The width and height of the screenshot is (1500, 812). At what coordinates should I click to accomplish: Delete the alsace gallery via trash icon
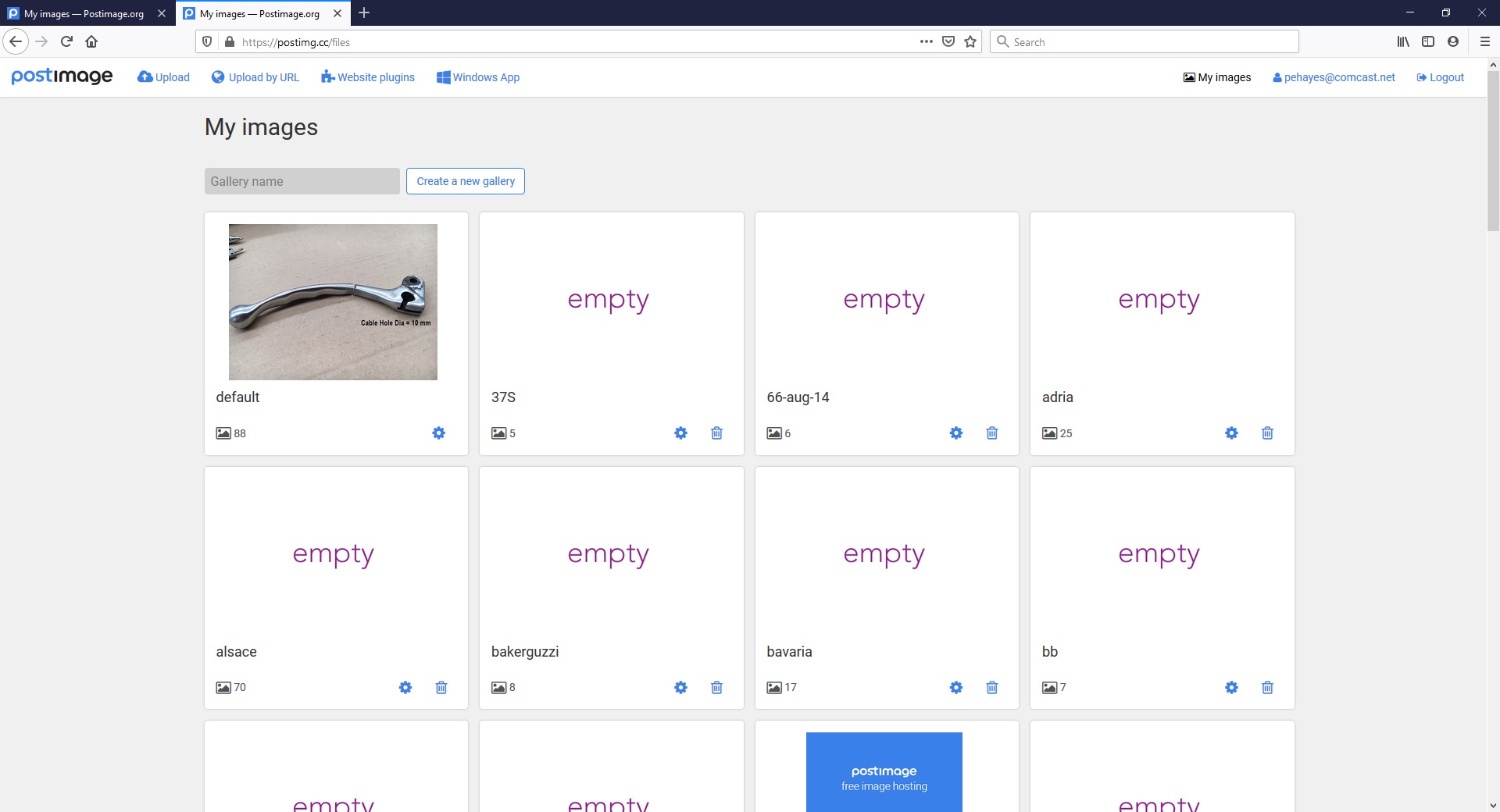(x=441, y=687)
